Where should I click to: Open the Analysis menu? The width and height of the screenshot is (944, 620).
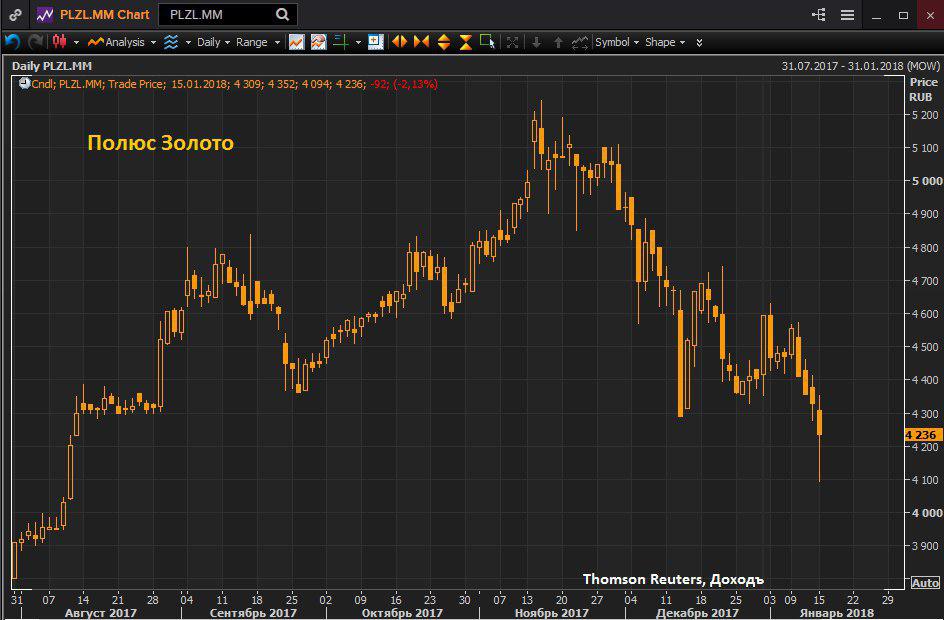click(x=122, y=42)
